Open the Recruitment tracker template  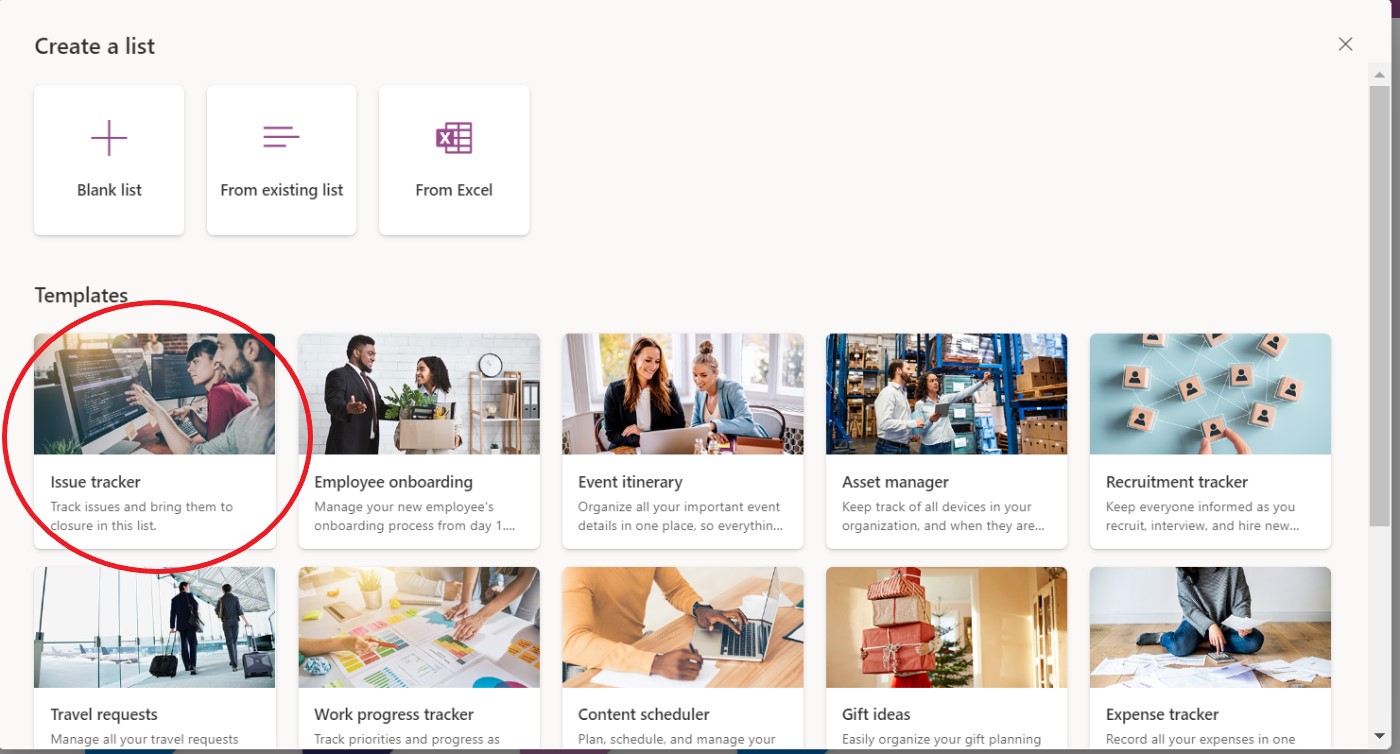1211,441
